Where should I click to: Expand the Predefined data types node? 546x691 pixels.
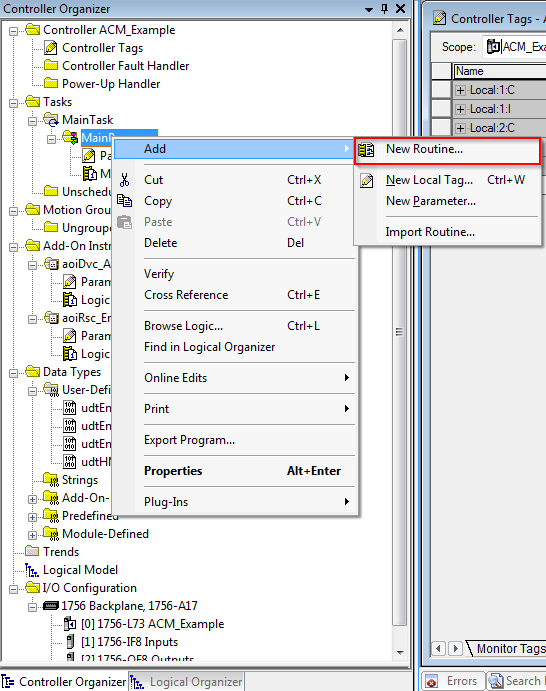point(32,517)
